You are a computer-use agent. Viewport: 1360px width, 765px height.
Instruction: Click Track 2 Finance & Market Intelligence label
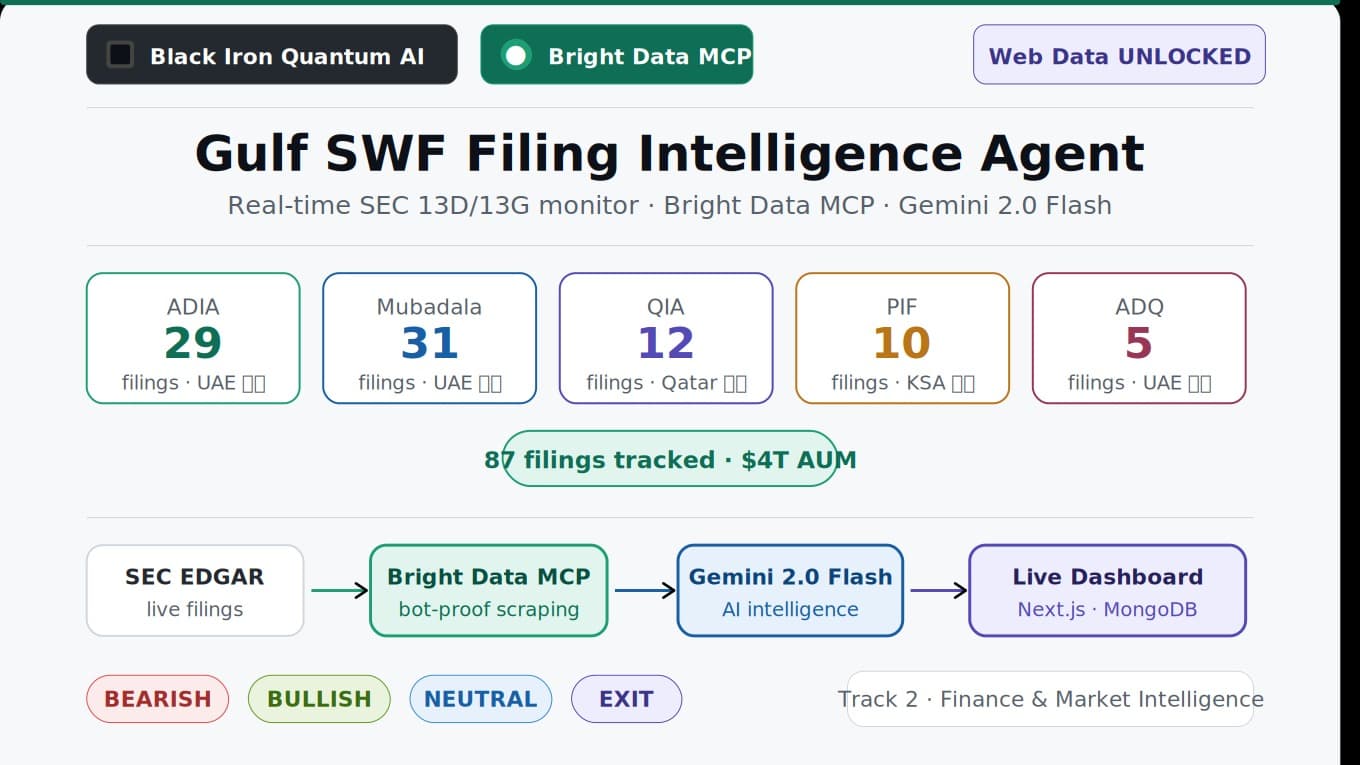[x=1050, y=699]
